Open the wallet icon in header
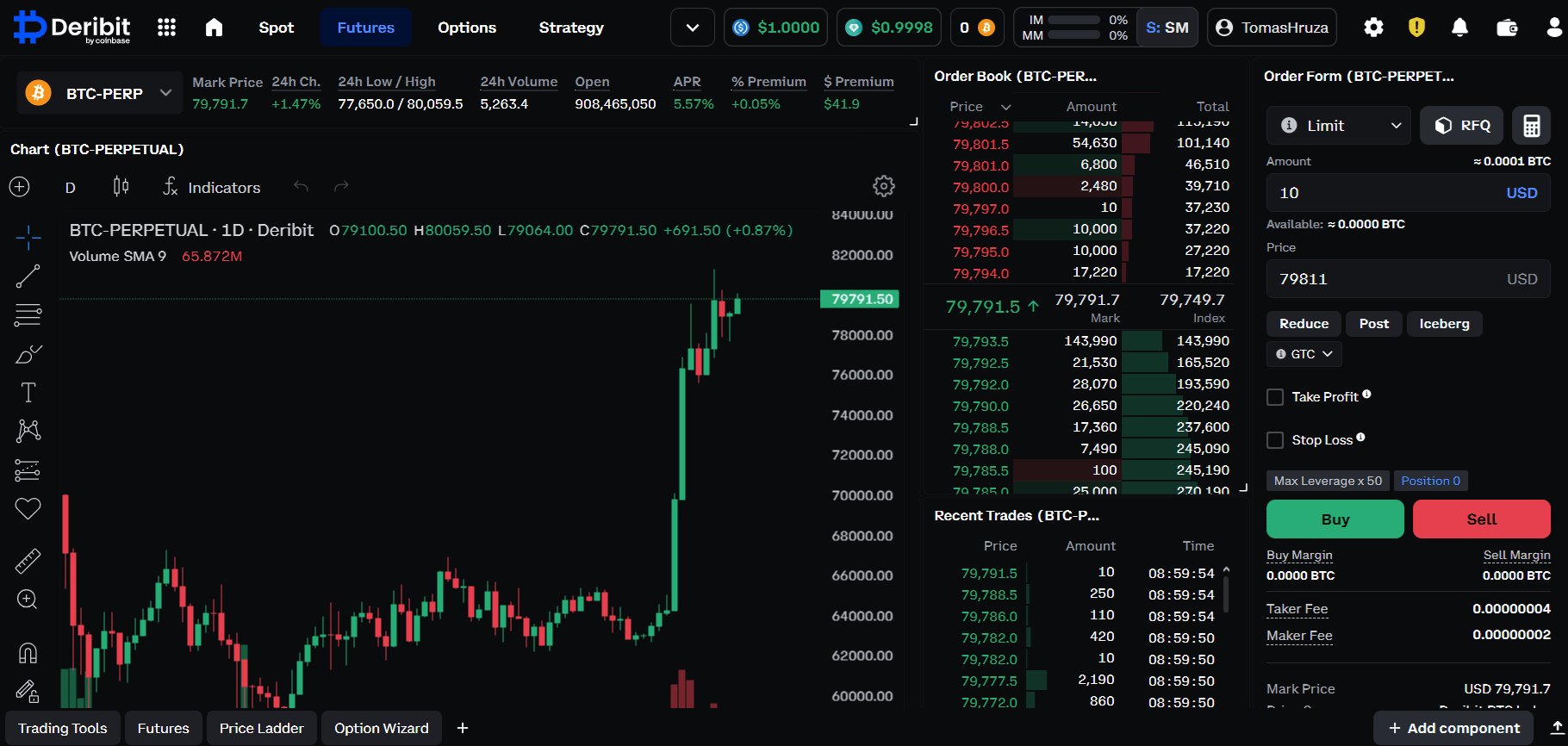 pyautogui.click(x=1507, y=28)
